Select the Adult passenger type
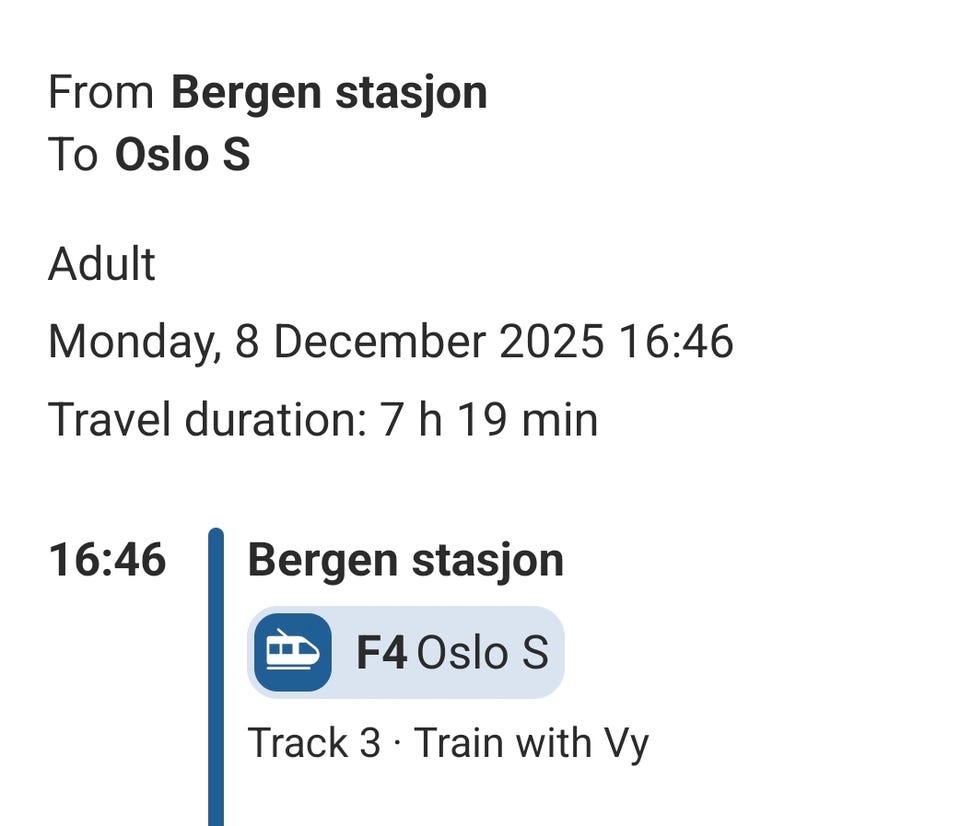Viewport: 960px width, 826px height. [102, 265]
